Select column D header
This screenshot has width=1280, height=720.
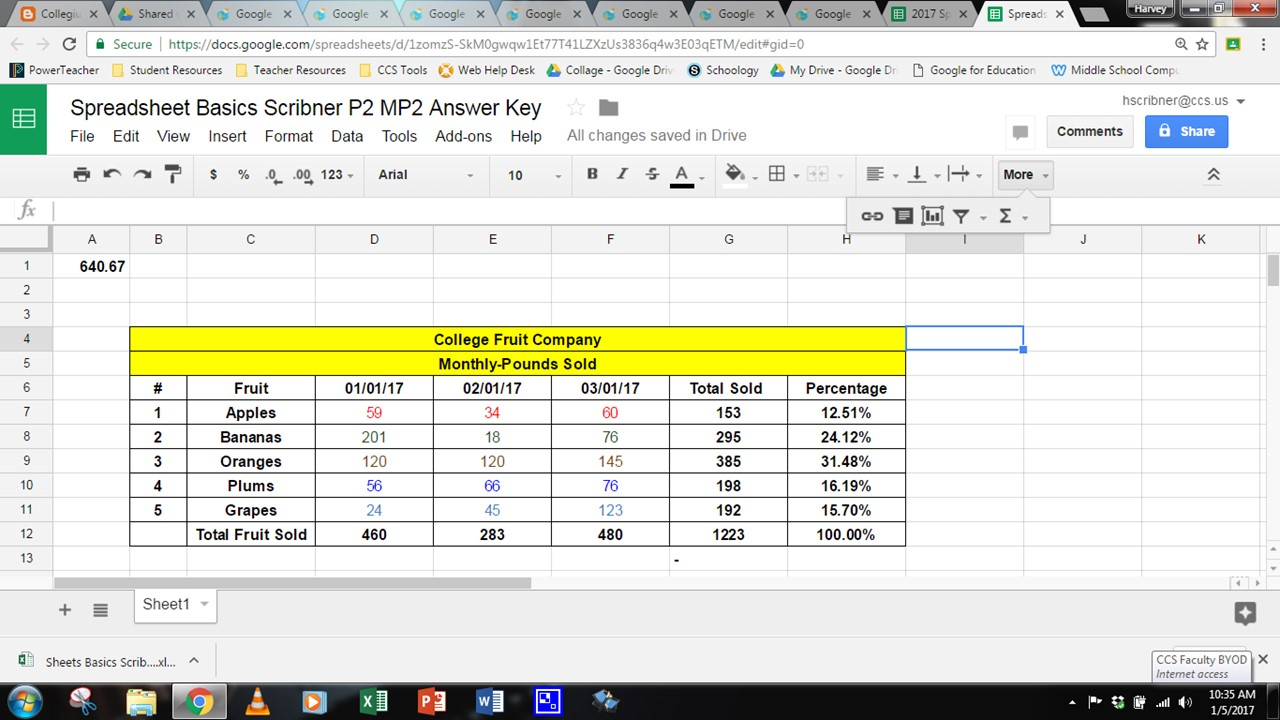tap(374, 239)
